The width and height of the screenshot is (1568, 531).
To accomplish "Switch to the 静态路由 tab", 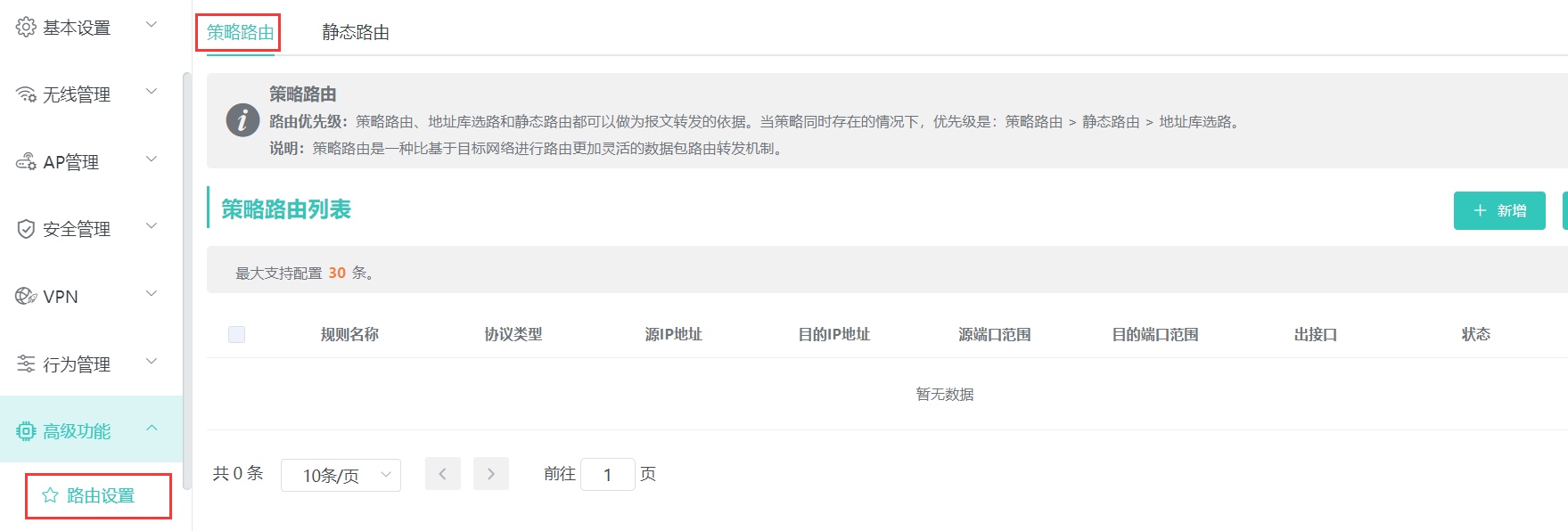I will point(355,33).
